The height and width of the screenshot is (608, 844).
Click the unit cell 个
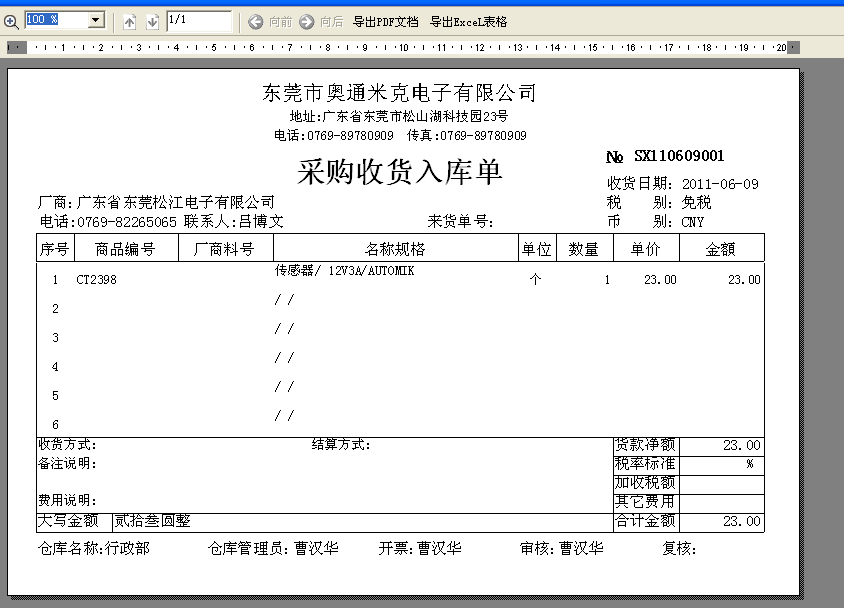[535, 279]
